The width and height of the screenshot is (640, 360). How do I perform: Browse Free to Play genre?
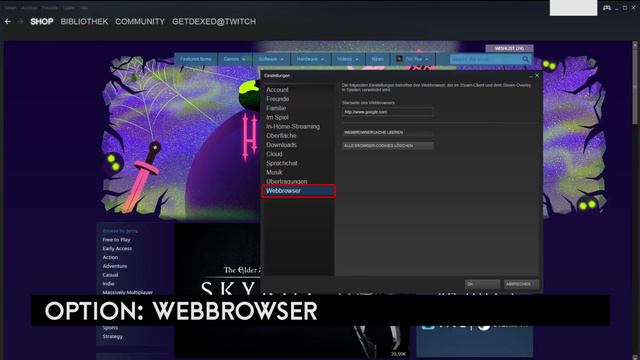coord(116,240)
